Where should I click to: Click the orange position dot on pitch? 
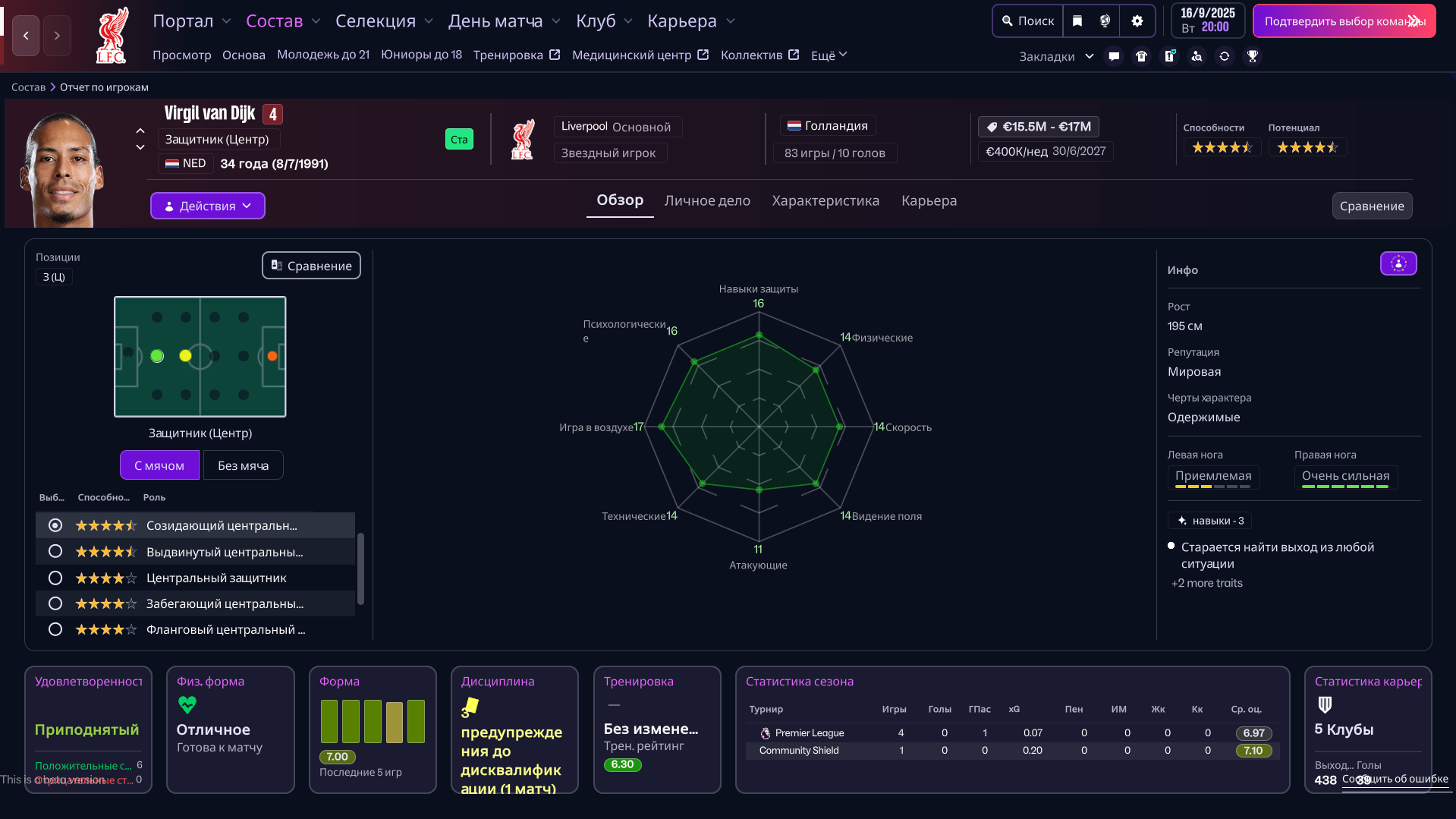(x=272, y=356)
